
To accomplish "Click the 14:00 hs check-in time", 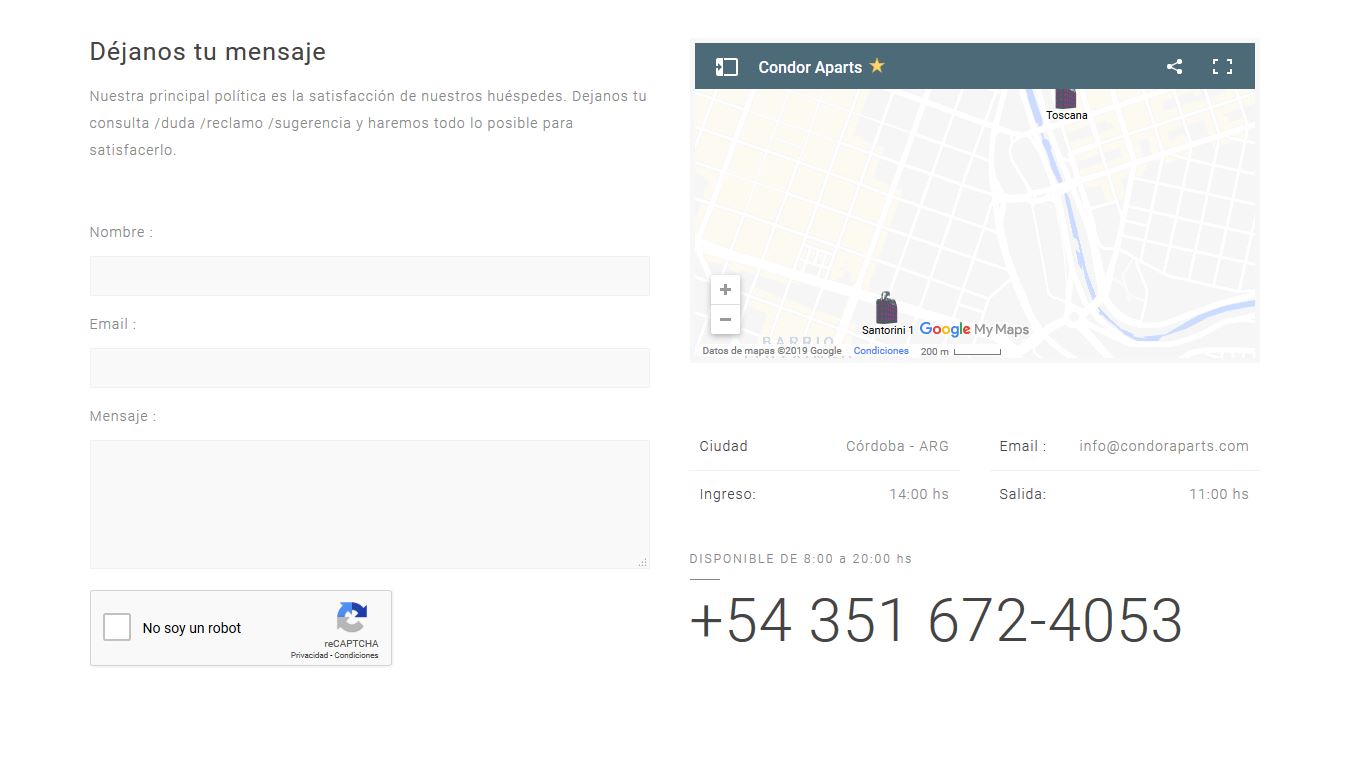I will point(919,494).
